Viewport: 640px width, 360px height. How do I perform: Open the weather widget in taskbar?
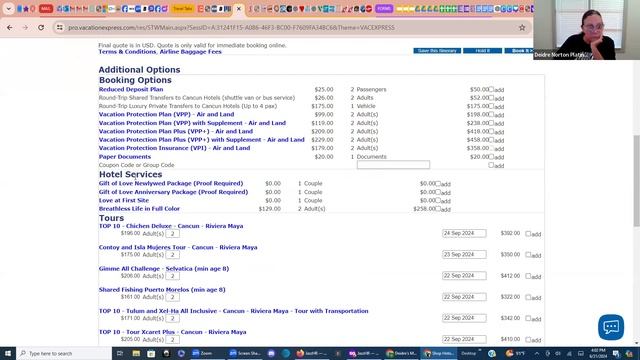515,353
